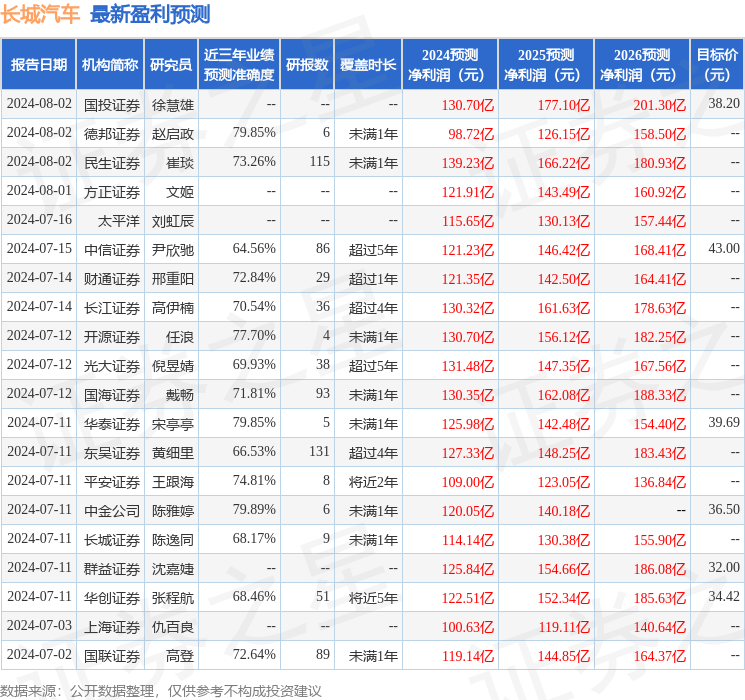Select the 中信证券 cell

(x=112, y=250)
